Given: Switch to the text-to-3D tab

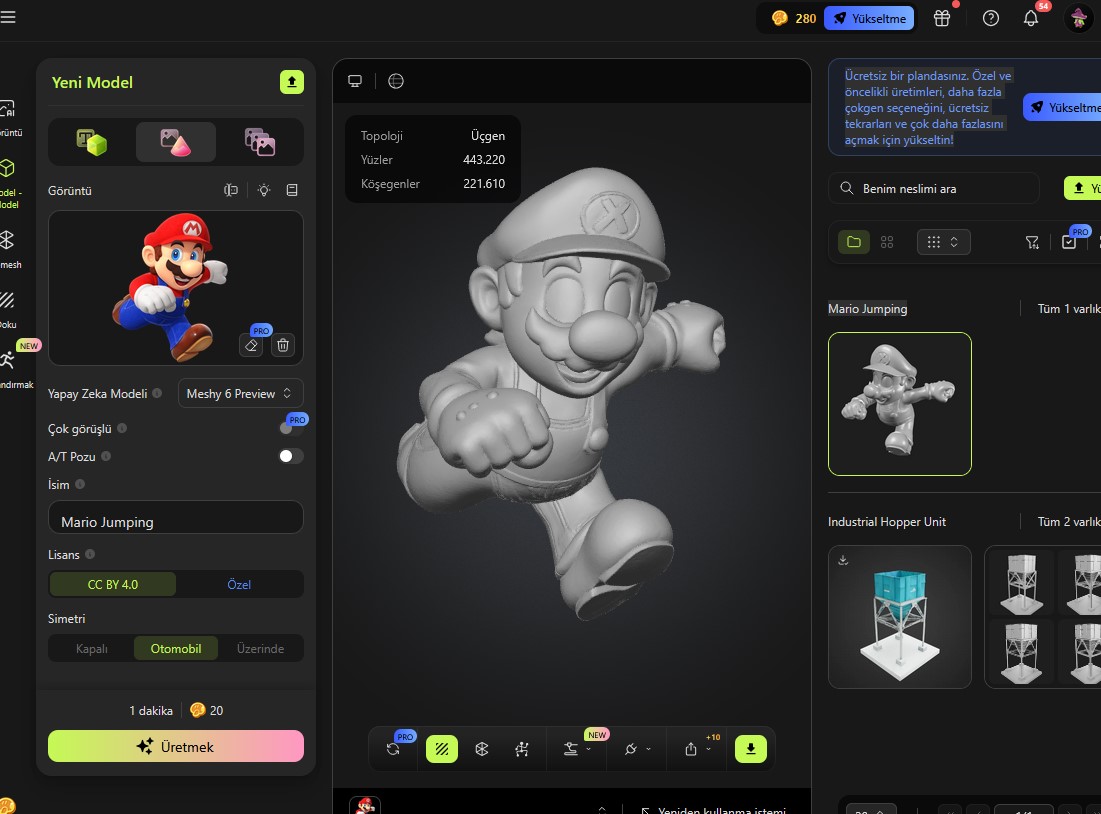Looking at the screenshot, I should 92,142.
